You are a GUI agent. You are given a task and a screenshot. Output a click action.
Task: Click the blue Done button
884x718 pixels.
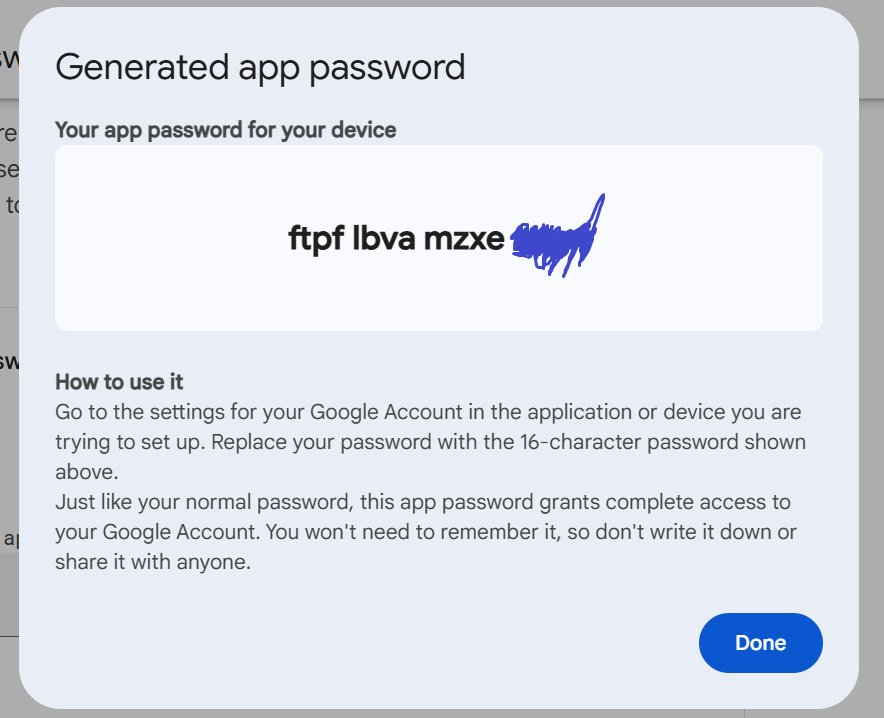coord(761,642)
